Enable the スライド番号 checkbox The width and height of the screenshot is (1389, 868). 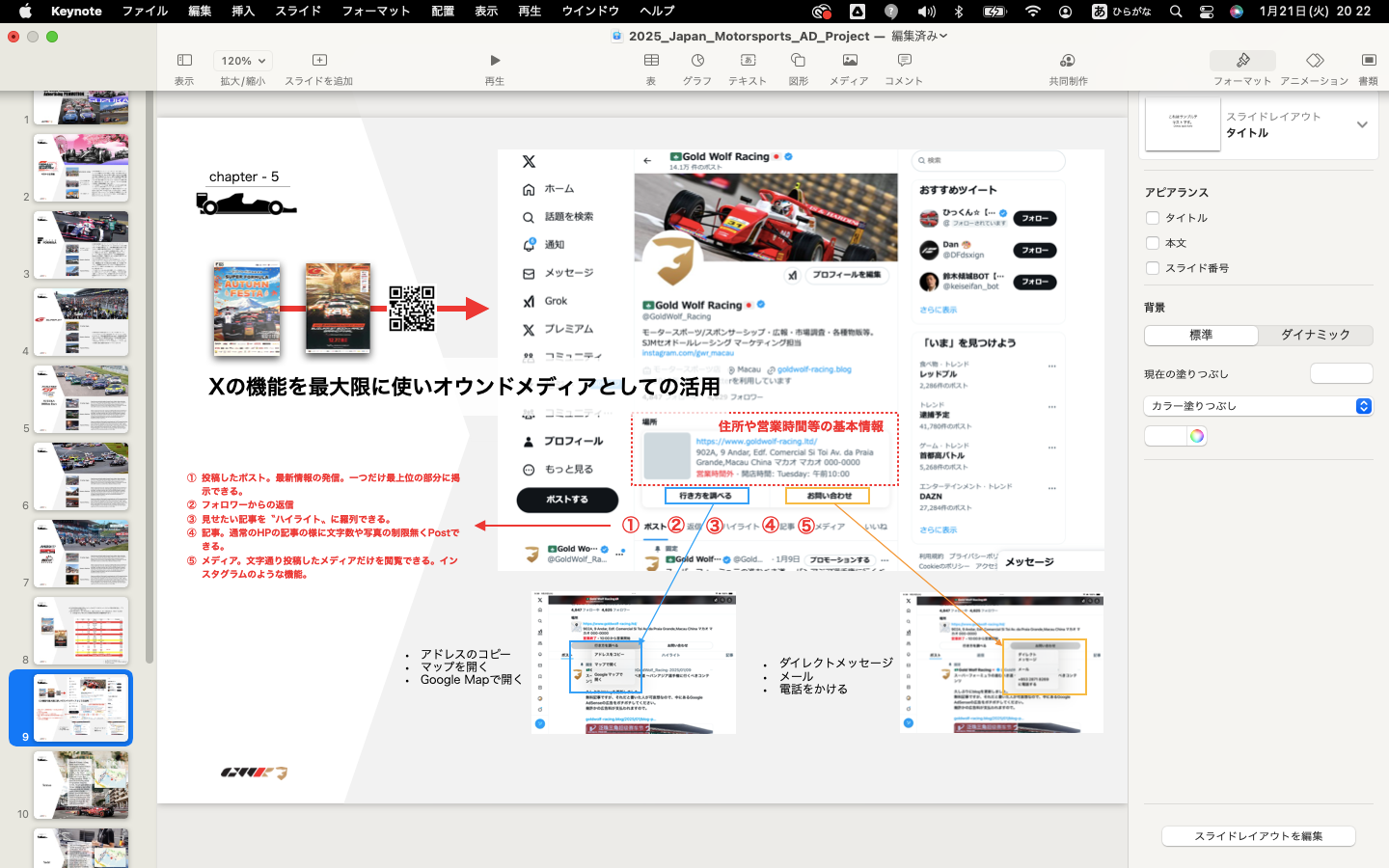[x=1153, y=268]
